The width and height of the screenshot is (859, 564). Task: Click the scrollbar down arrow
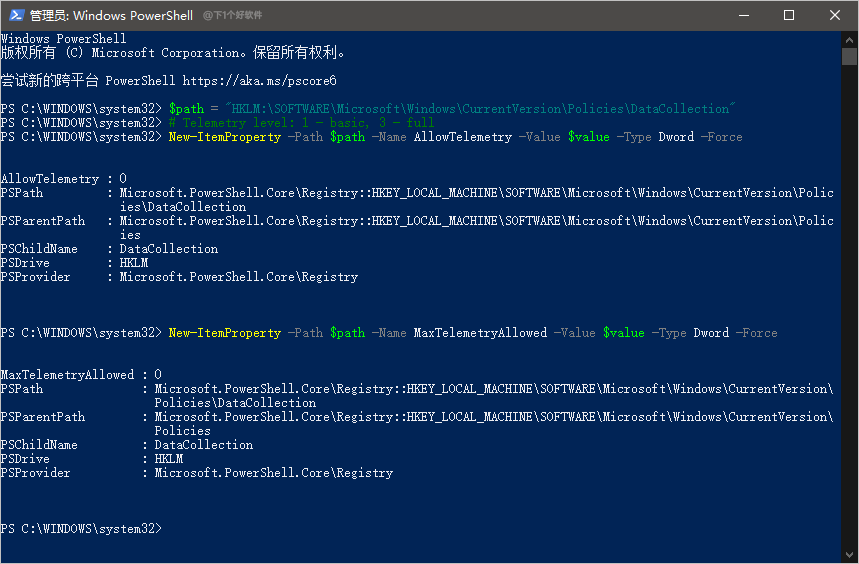pos(850,555)
